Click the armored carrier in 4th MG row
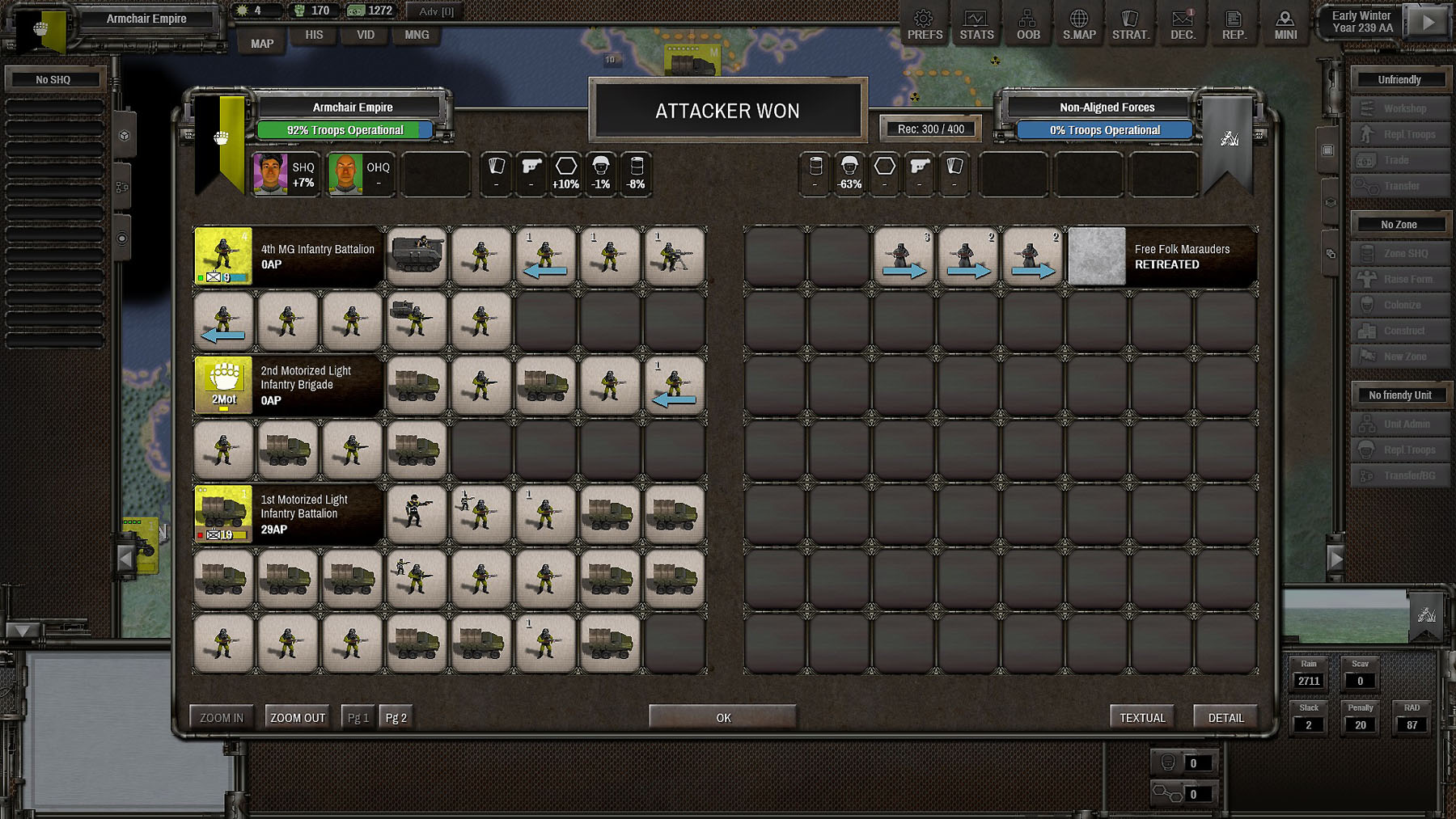Viewport: 1456px width, 819px height. (x=417, y=256)
